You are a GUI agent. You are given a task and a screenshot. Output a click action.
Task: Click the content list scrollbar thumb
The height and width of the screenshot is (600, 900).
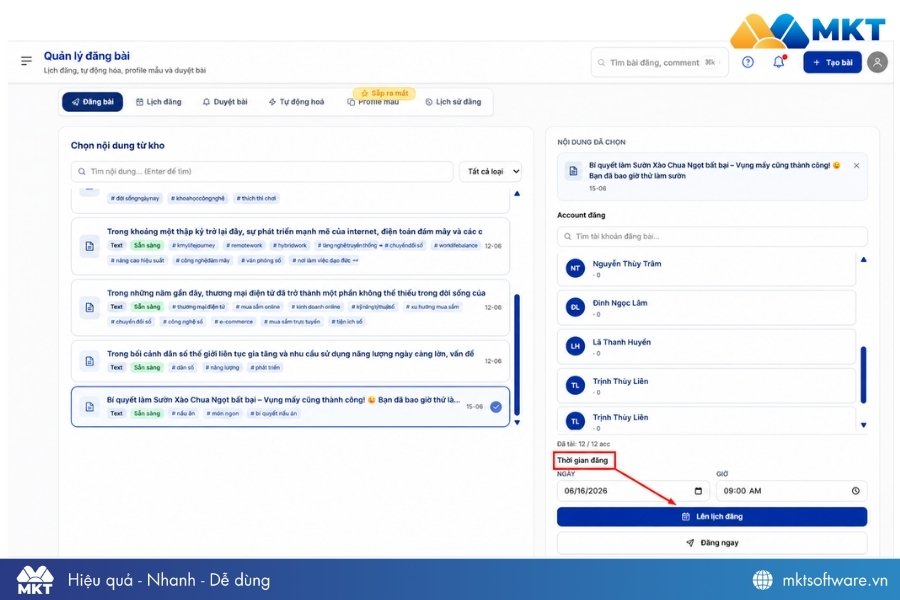pos(517,354)
